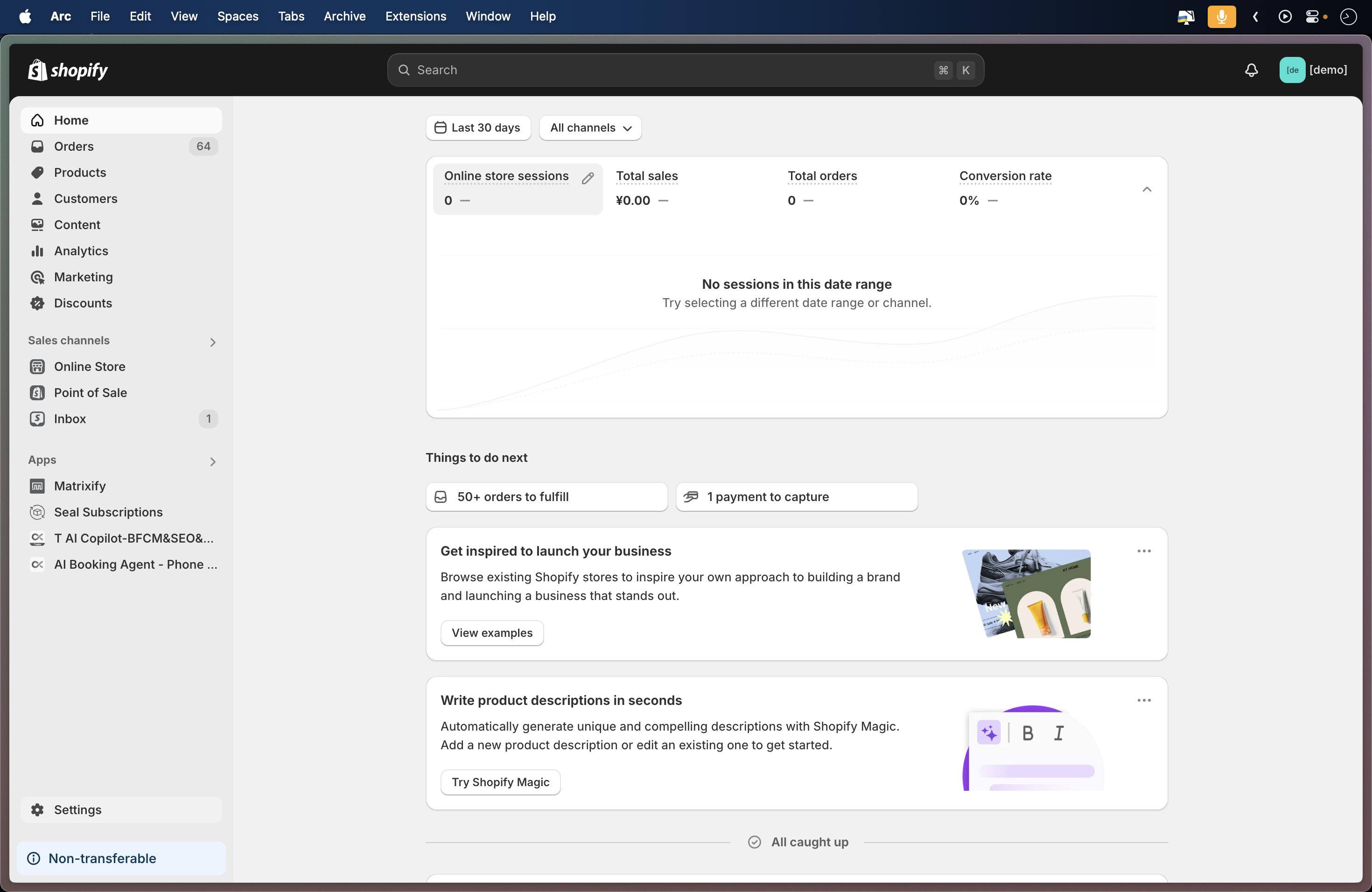Open the All channels dropdown
1372x892 pixels.
[x=590, y=128]
